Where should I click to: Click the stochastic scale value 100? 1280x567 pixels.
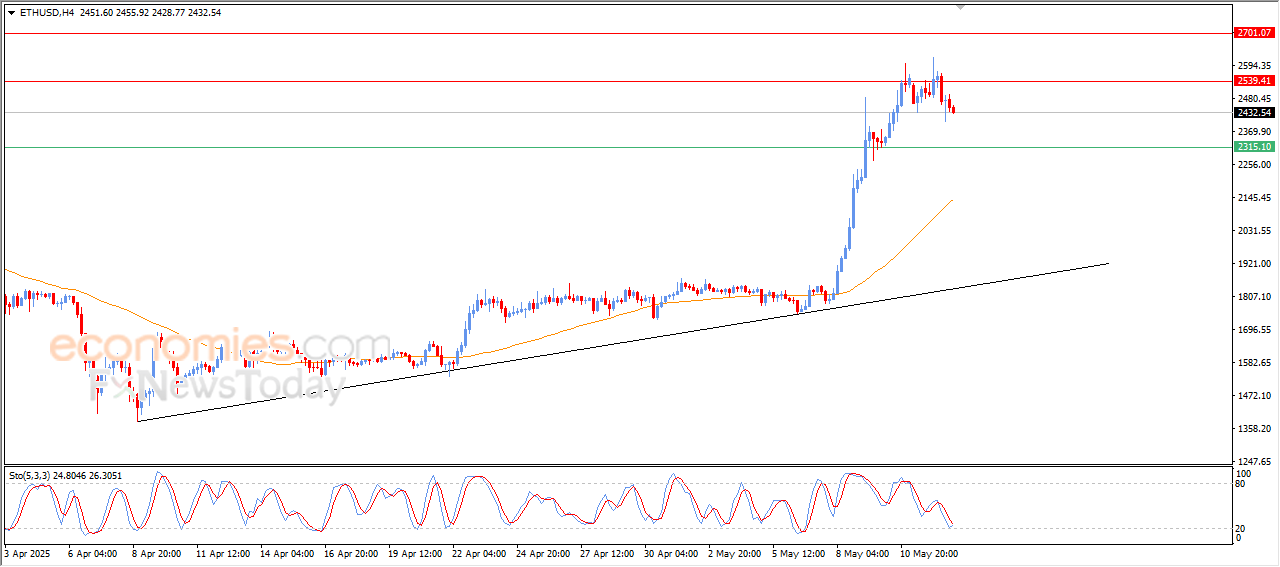click(x=1244, y=474)
